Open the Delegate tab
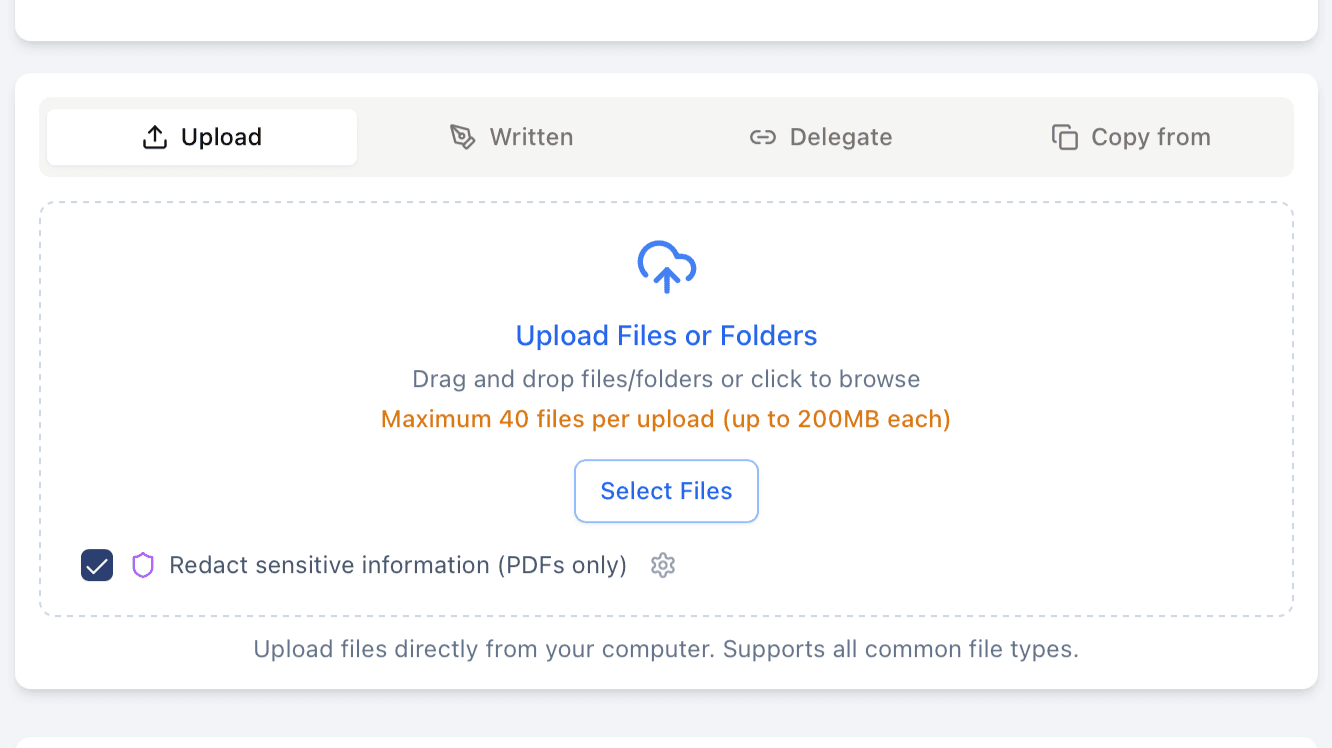This screenshot has height=748, width=1332. click(820, 136)
